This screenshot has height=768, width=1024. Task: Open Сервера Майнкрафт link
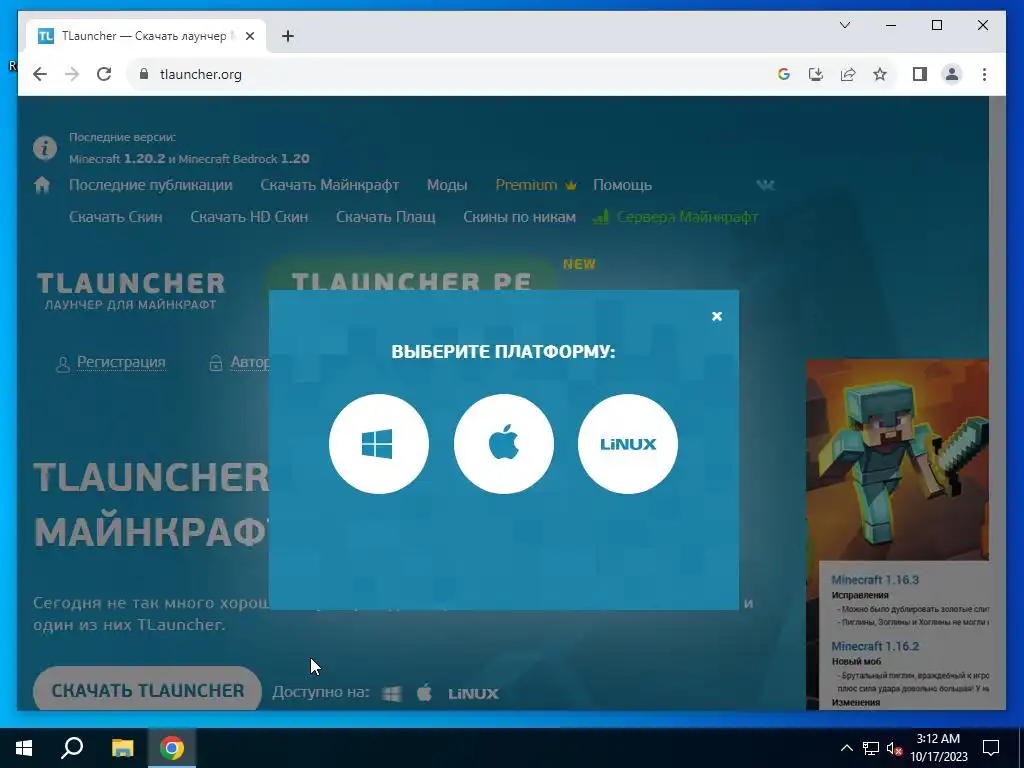click(x=676, y=217)
